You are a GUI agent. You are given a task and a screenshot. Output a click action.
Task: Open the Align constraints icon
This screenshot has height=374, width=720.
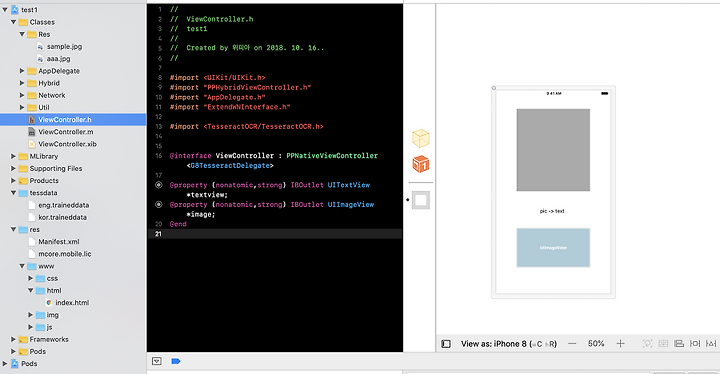pos(679,344)
